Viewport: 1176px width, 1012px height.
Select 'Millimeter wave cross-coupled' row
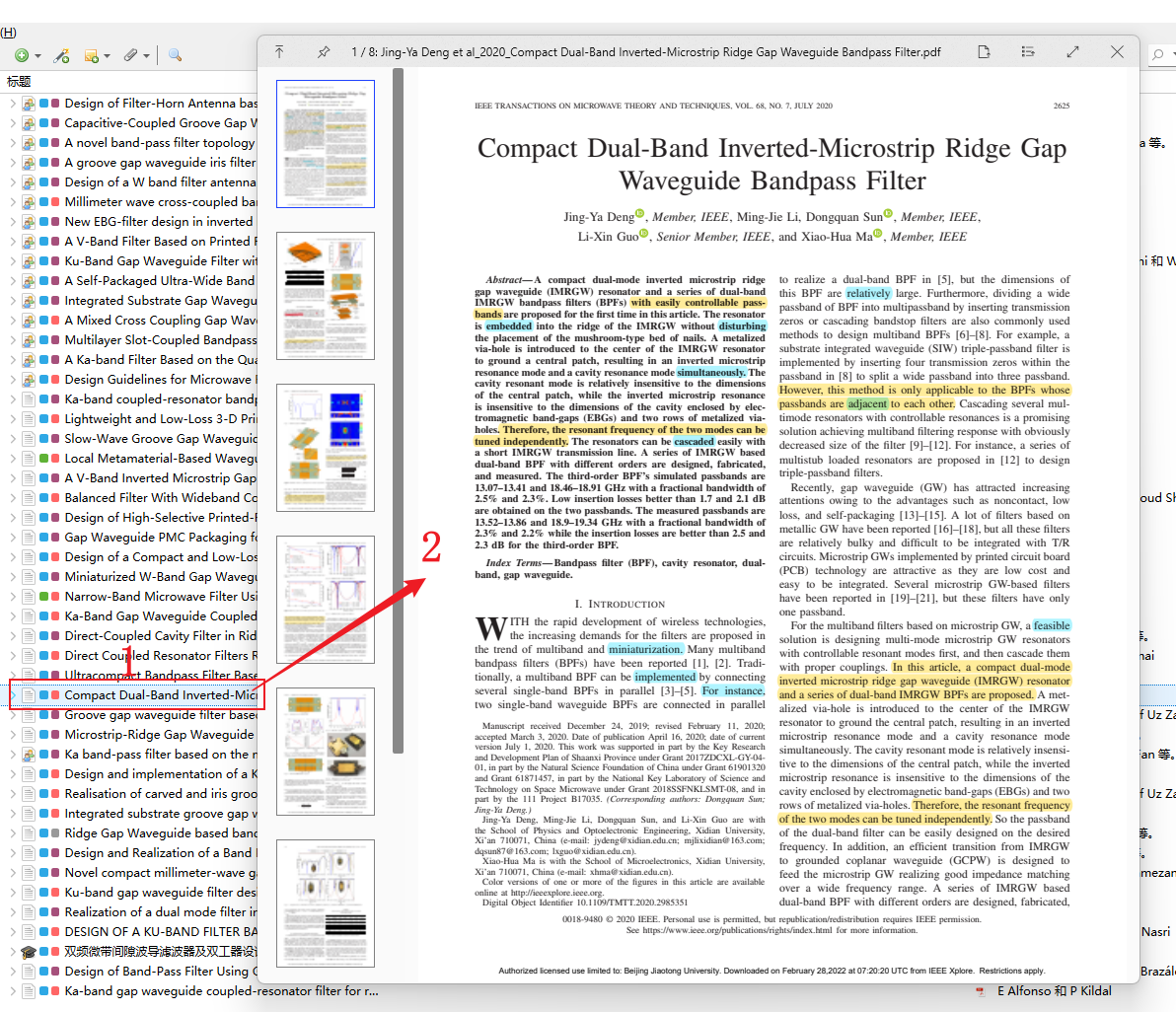coord(129,201)
